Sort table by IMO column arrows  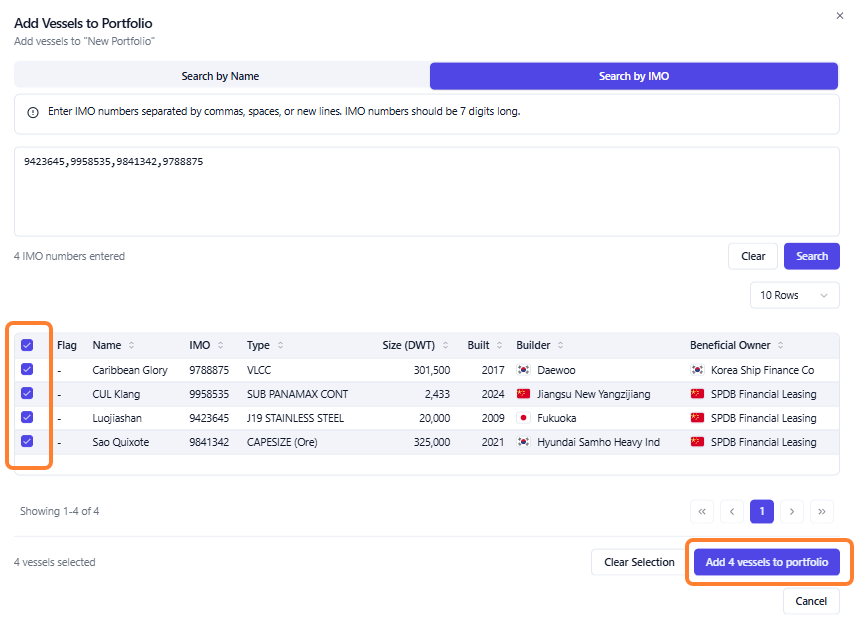coord(221,345)
